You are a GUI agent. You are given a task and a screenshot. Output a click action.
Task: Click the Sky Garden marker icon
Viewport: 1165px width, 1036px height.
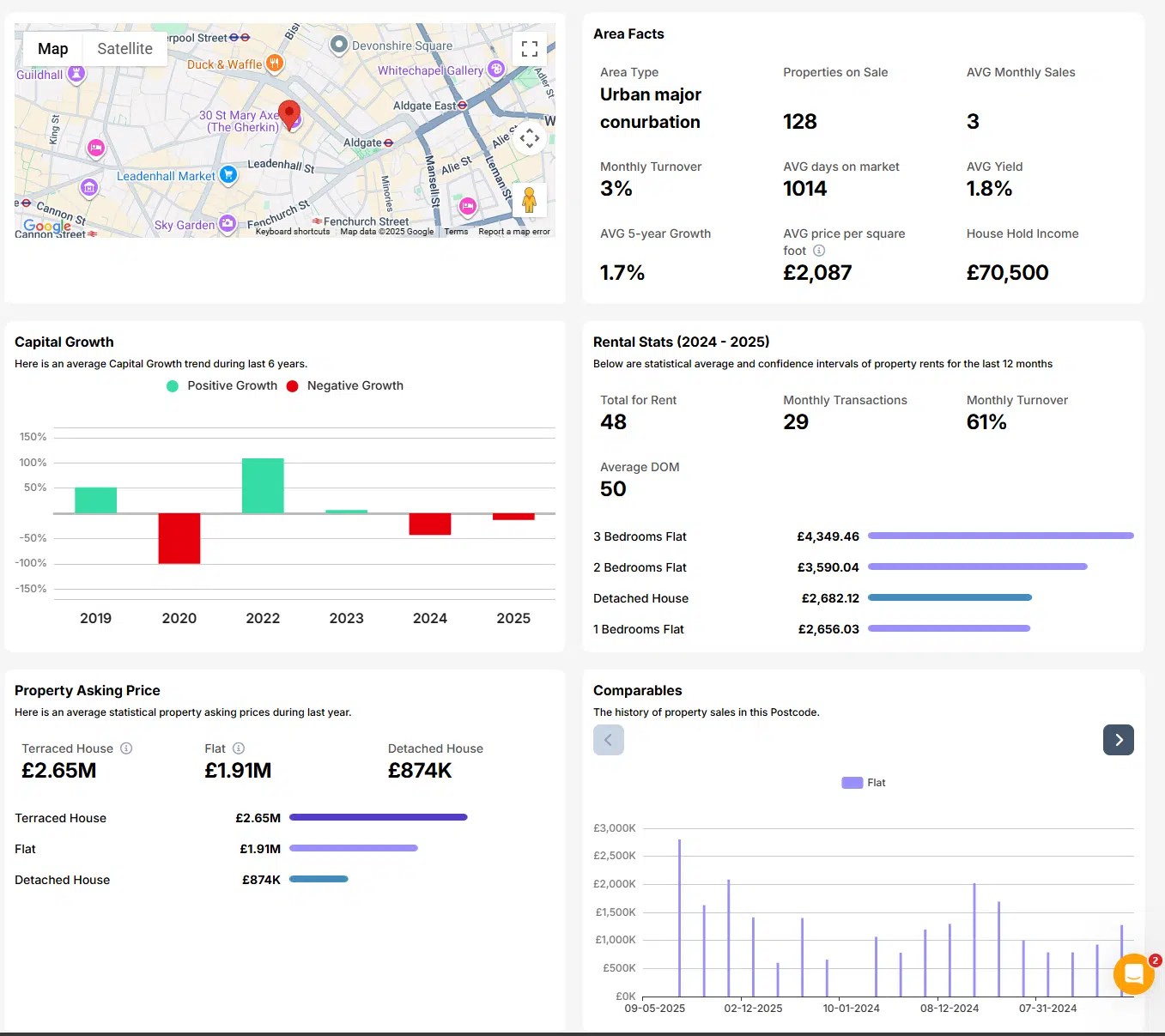coord(228,224)
